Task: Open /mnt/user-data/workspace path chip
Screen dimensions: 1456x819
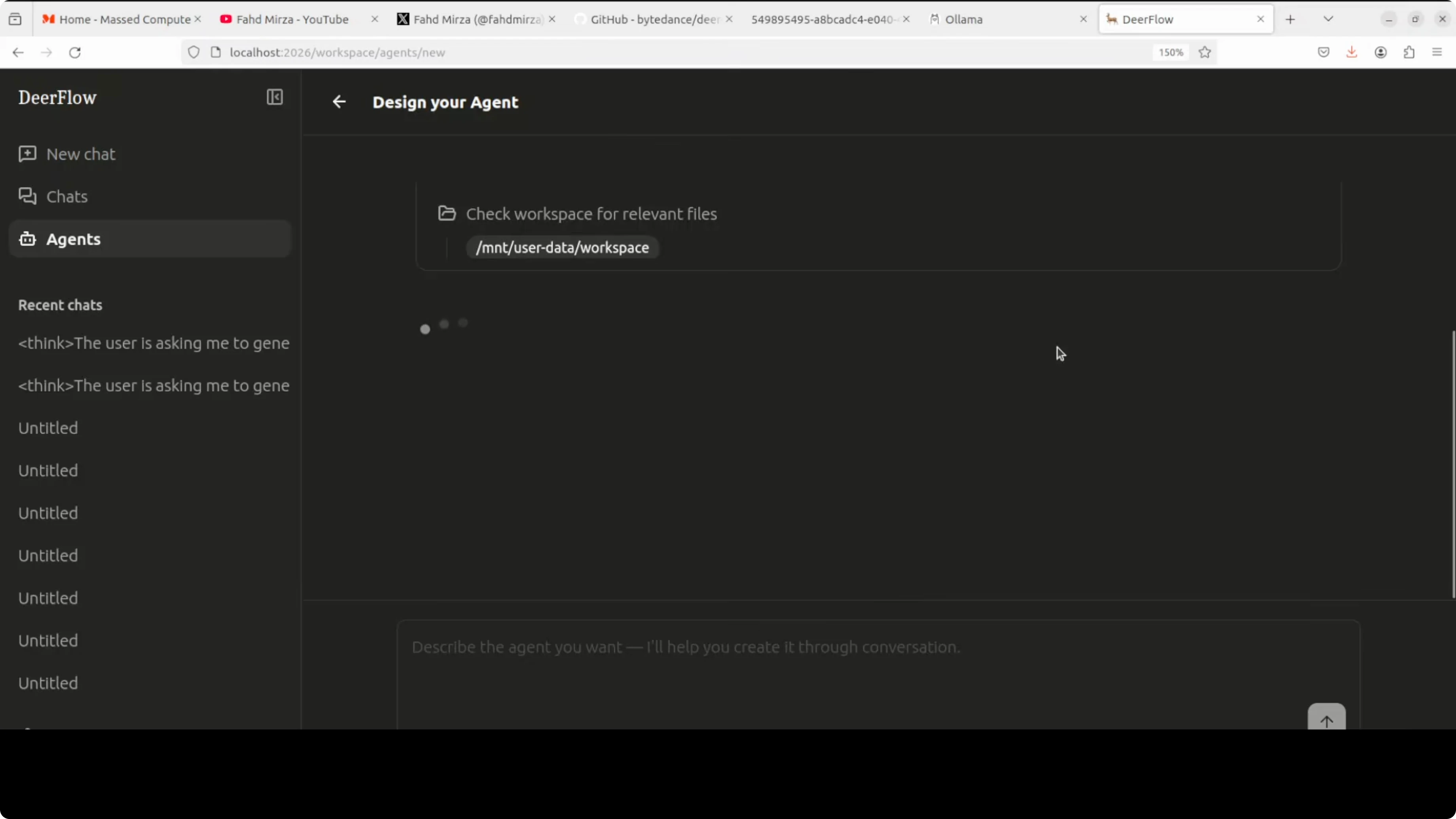Action: (x=562, y=248)
